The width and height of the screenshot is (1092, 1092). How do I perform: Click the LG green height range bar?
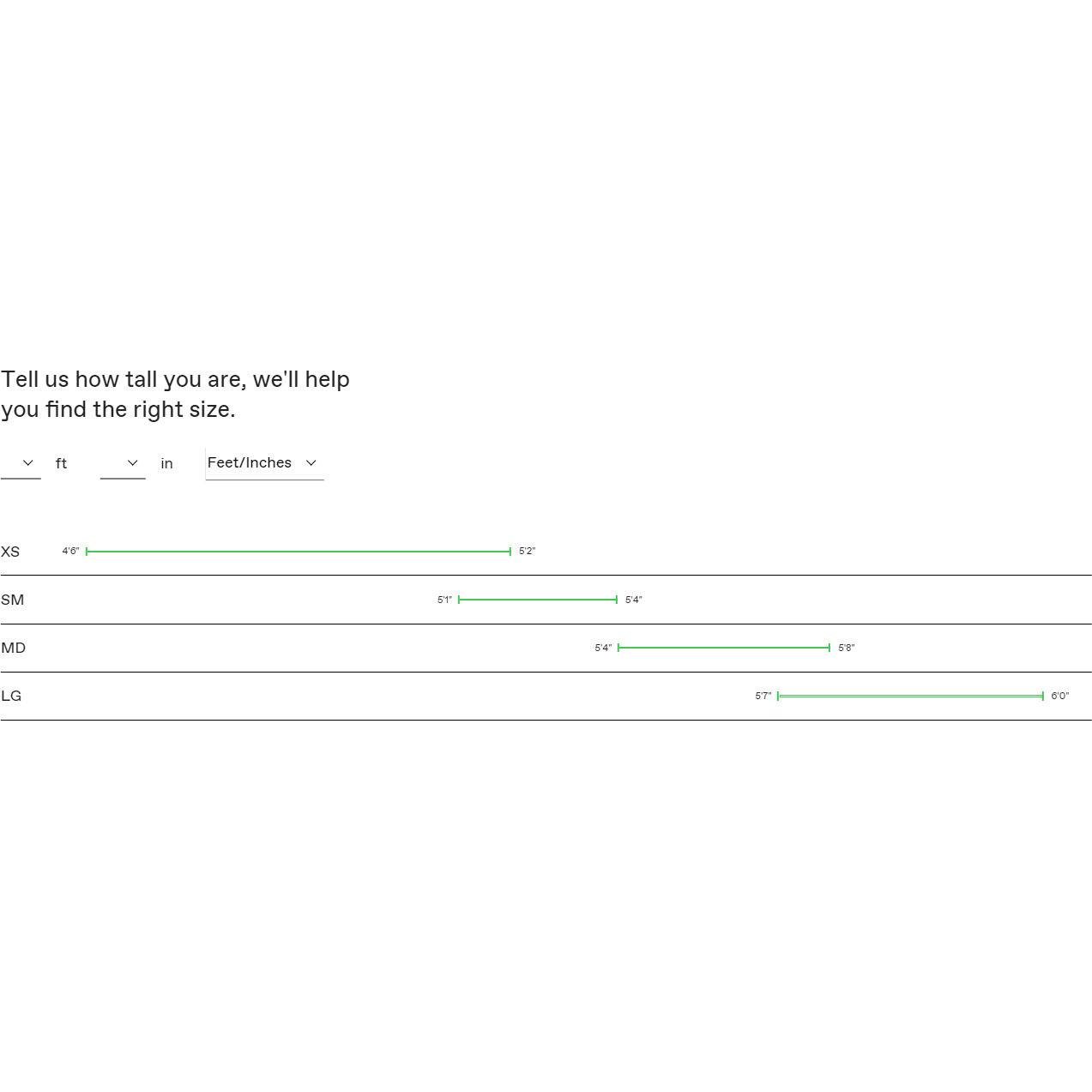pos(910,696)
